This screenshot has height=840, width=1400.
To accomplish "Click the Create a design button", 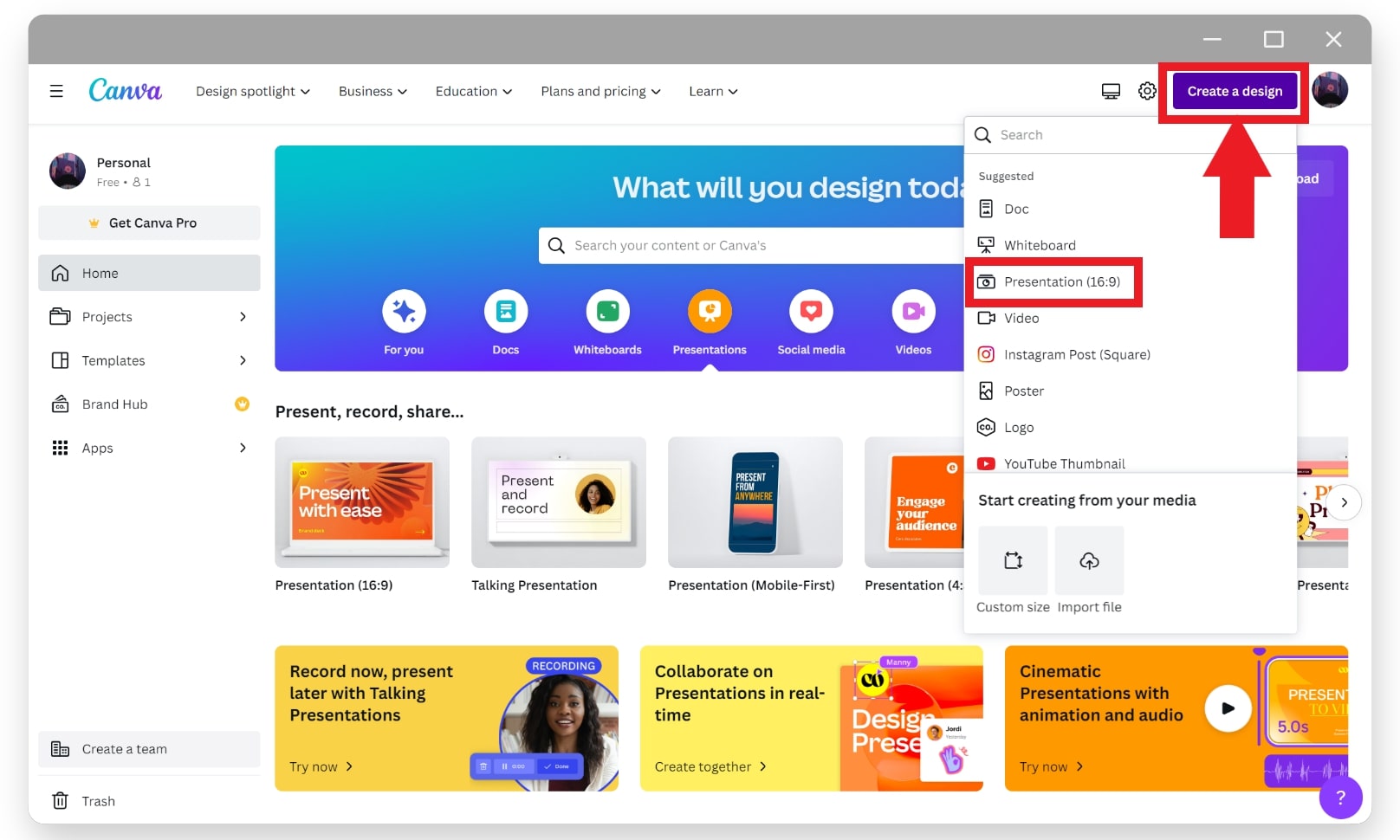I will click(1235, 90).
